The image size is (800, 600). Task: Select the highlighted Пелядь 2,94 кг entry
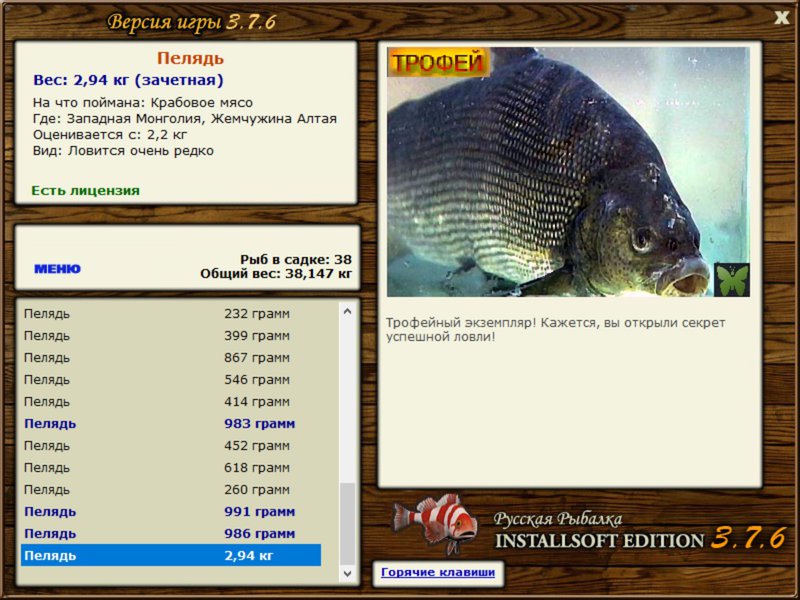click(x=171, y=555)
